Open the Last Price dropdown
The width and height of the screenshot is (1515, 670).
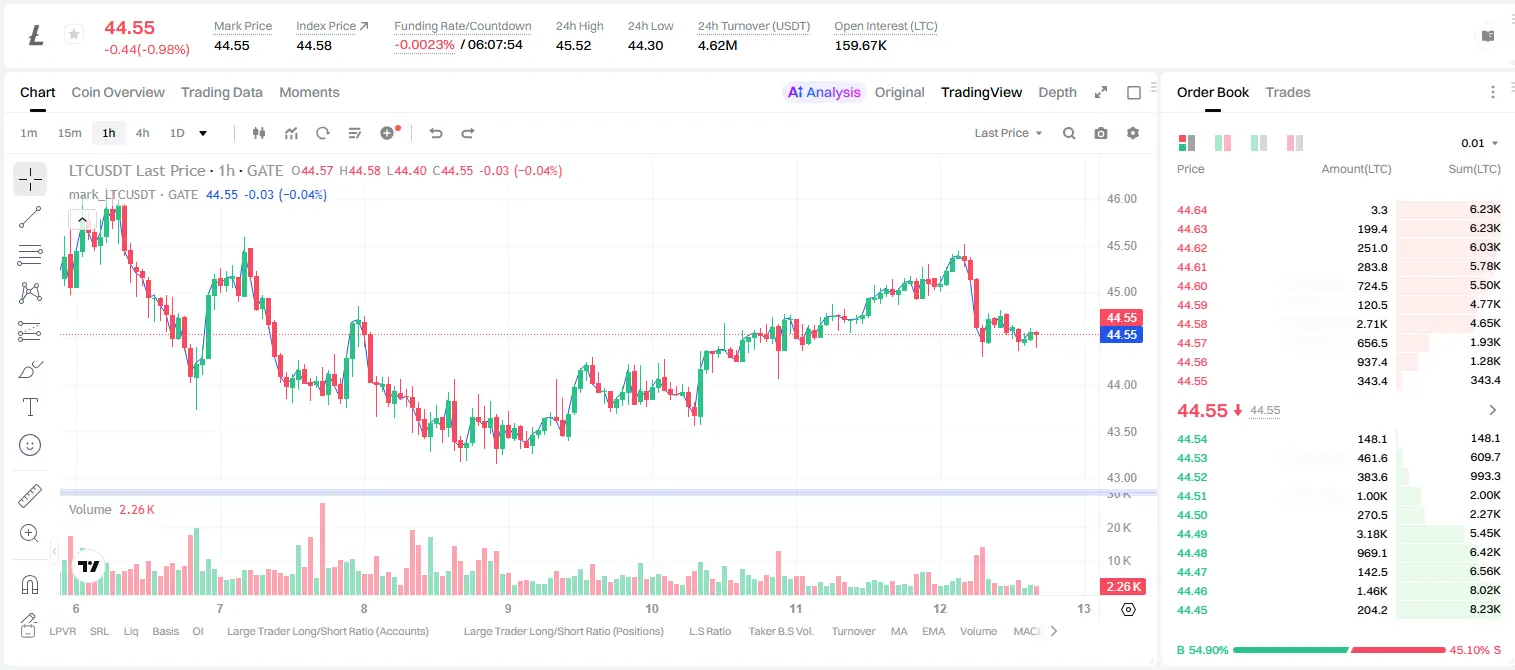tap(1008, 133)
